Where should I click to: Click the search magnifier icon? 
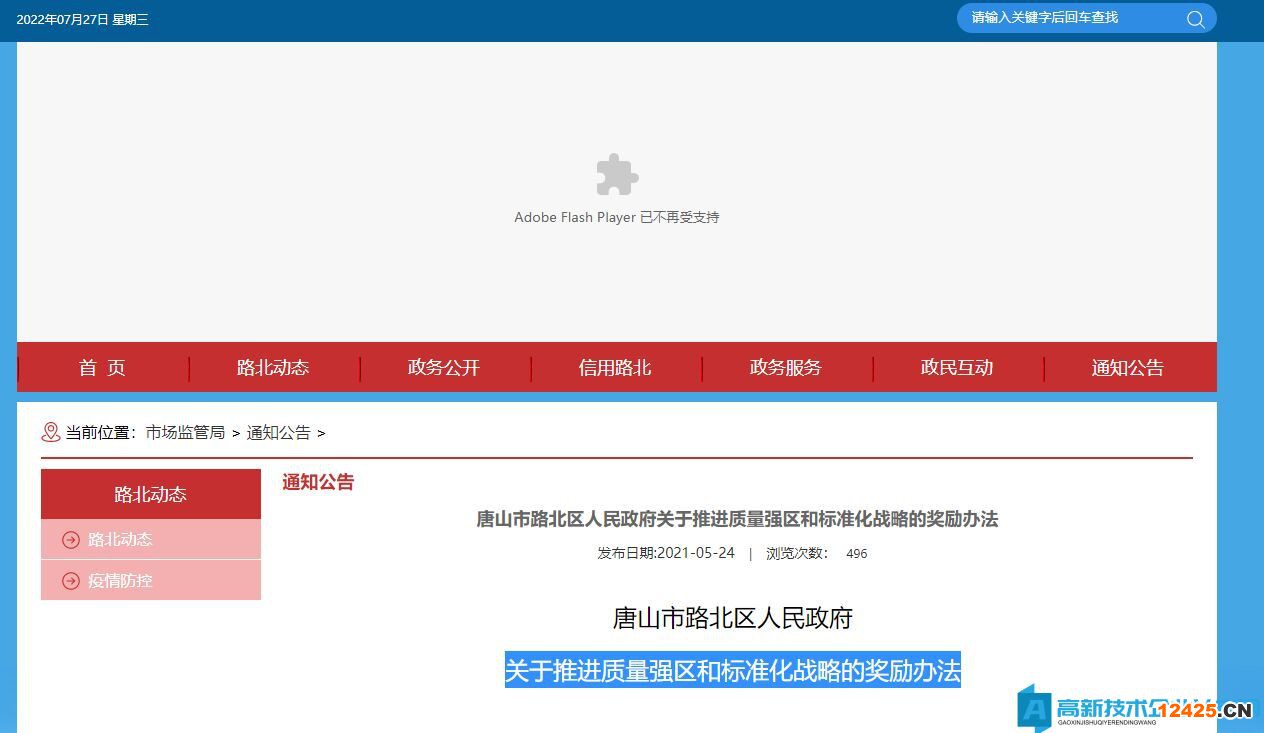(x=1195, y=19)
